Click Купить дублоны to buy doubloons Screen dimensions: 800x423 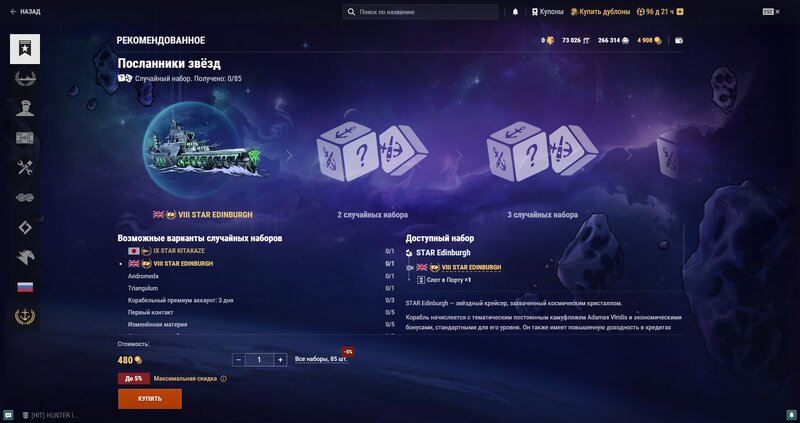tap(600, 12)
